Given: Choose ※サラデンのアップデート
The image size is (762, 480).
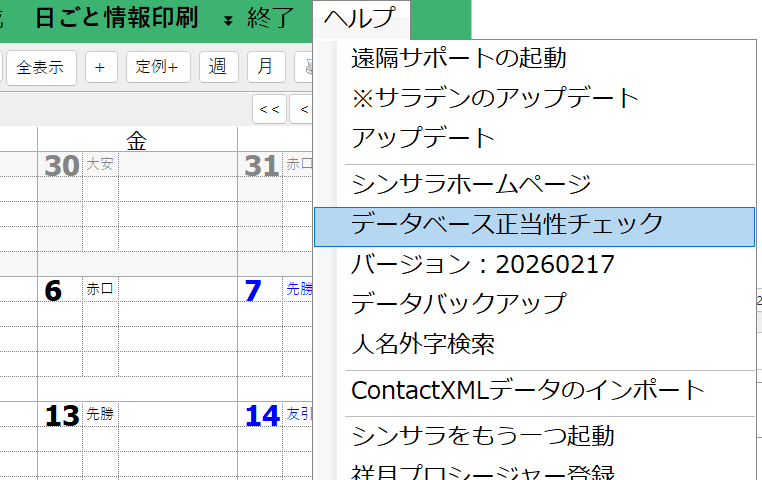Looking at the screenshot, I should 495,98.
